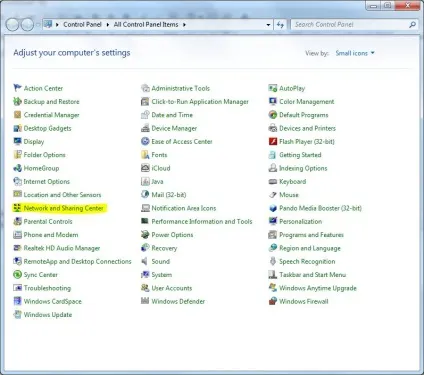Open Pando Media Booster (32-bit)
Image resolution: width=424 pixels, height=375 pixels.
coord(320,208)
